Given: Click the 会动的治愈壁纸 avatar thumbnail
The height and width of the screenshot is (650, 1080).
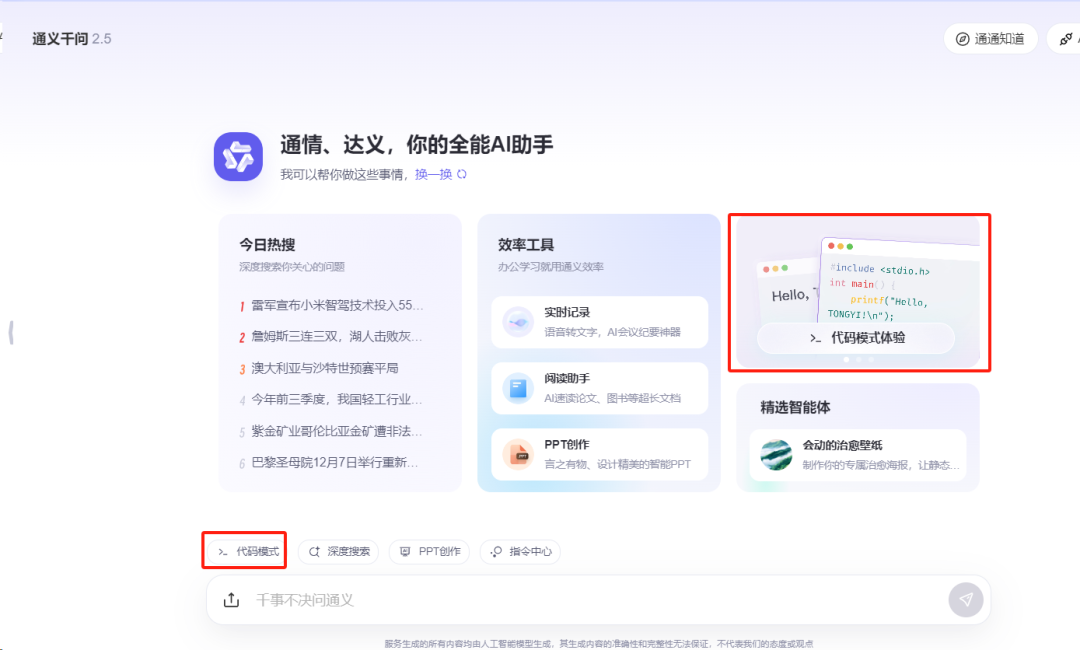Looking at the screenshot, I should (776, 454).
